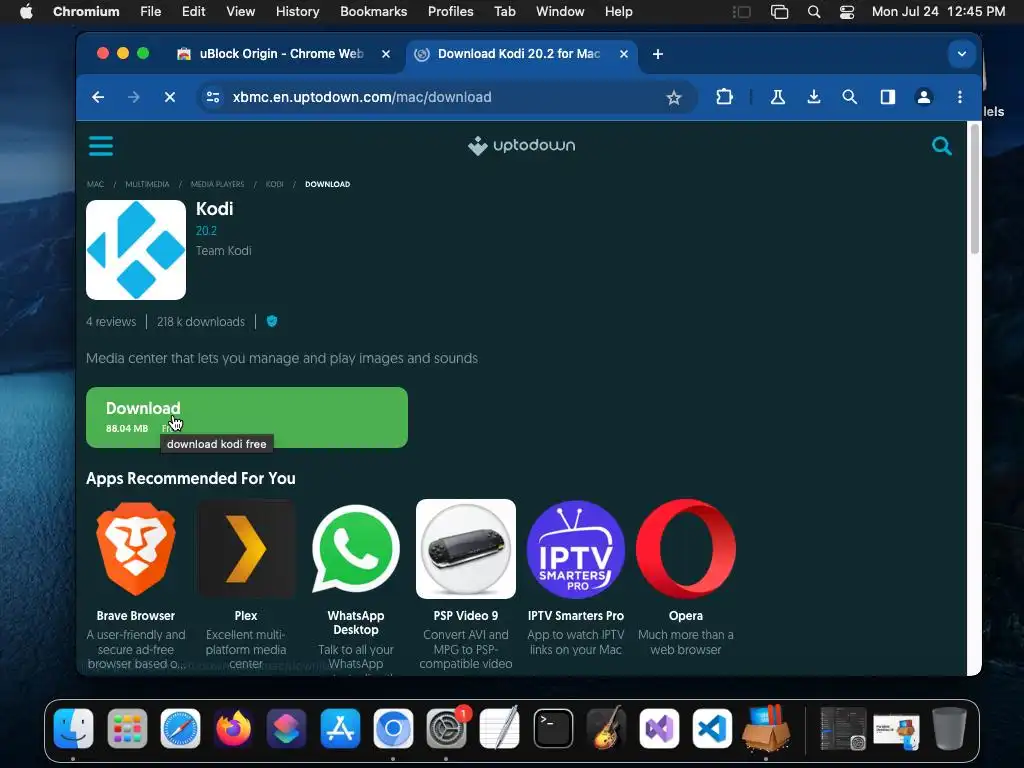Click the Team Kodi developer name
1024x768 pixels.
click(223, 251)
